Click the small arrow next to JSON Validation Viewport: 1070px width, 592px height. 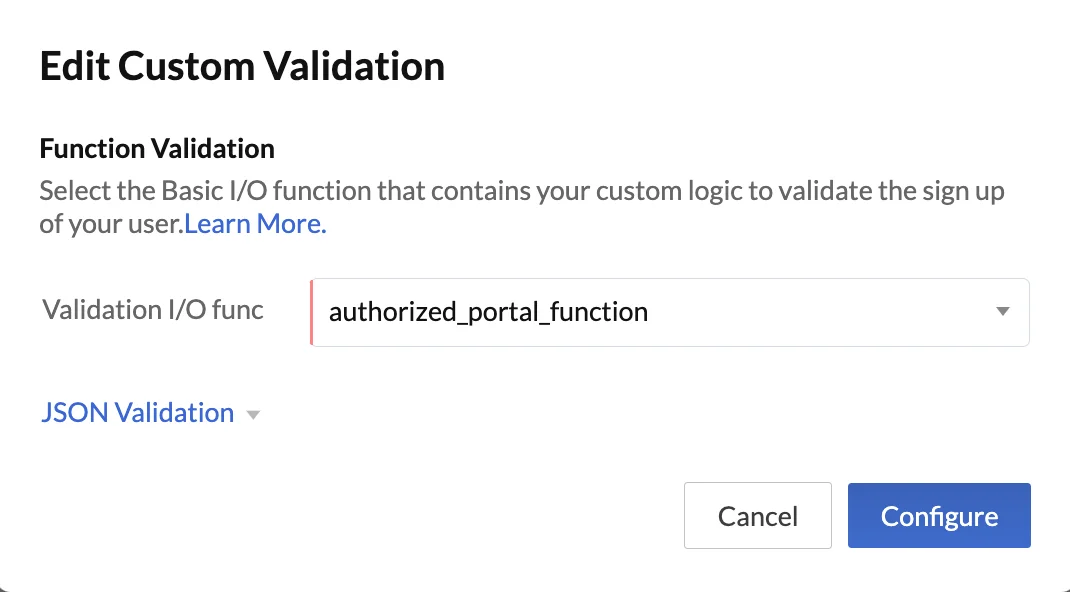(x=253, y=415)
